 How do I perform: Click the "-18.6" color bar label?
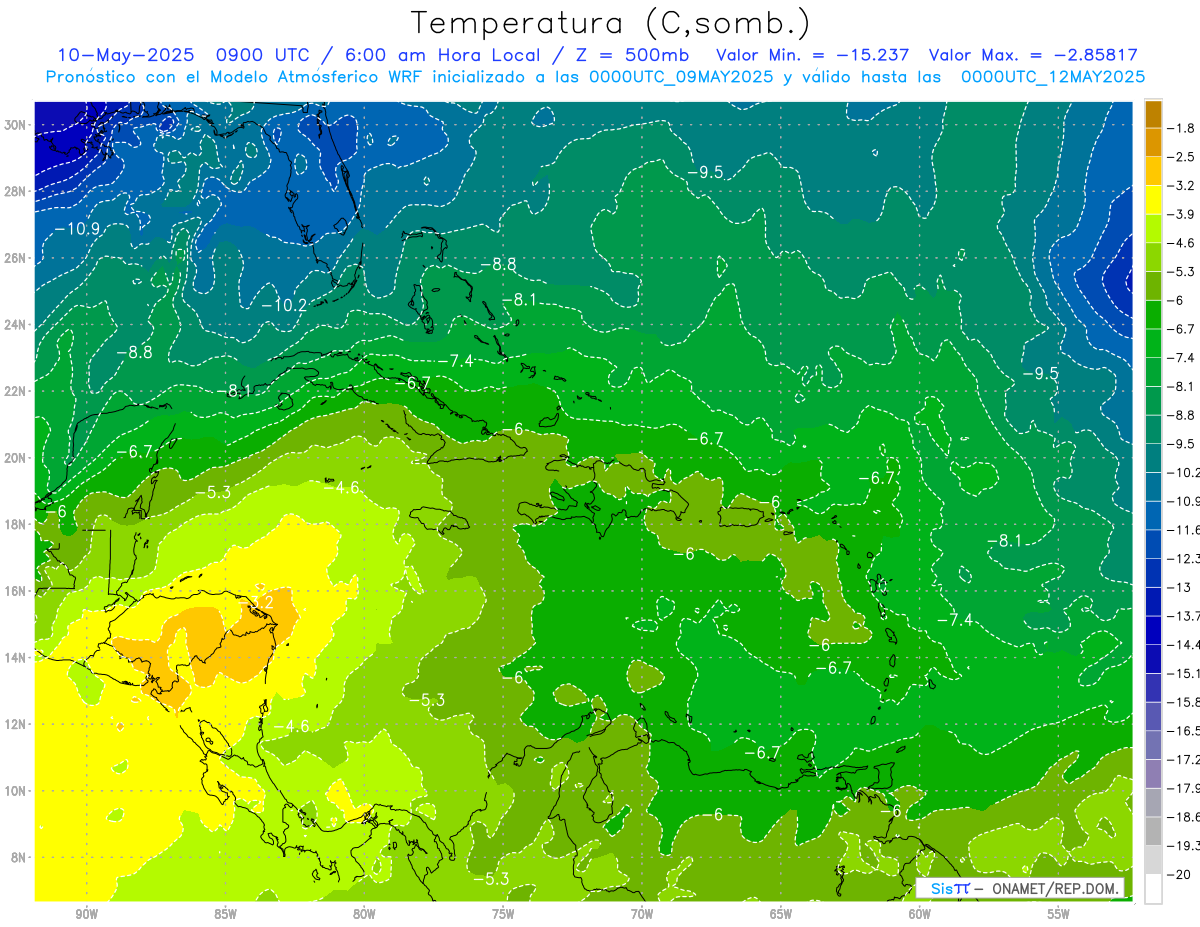coord(1184,817)
